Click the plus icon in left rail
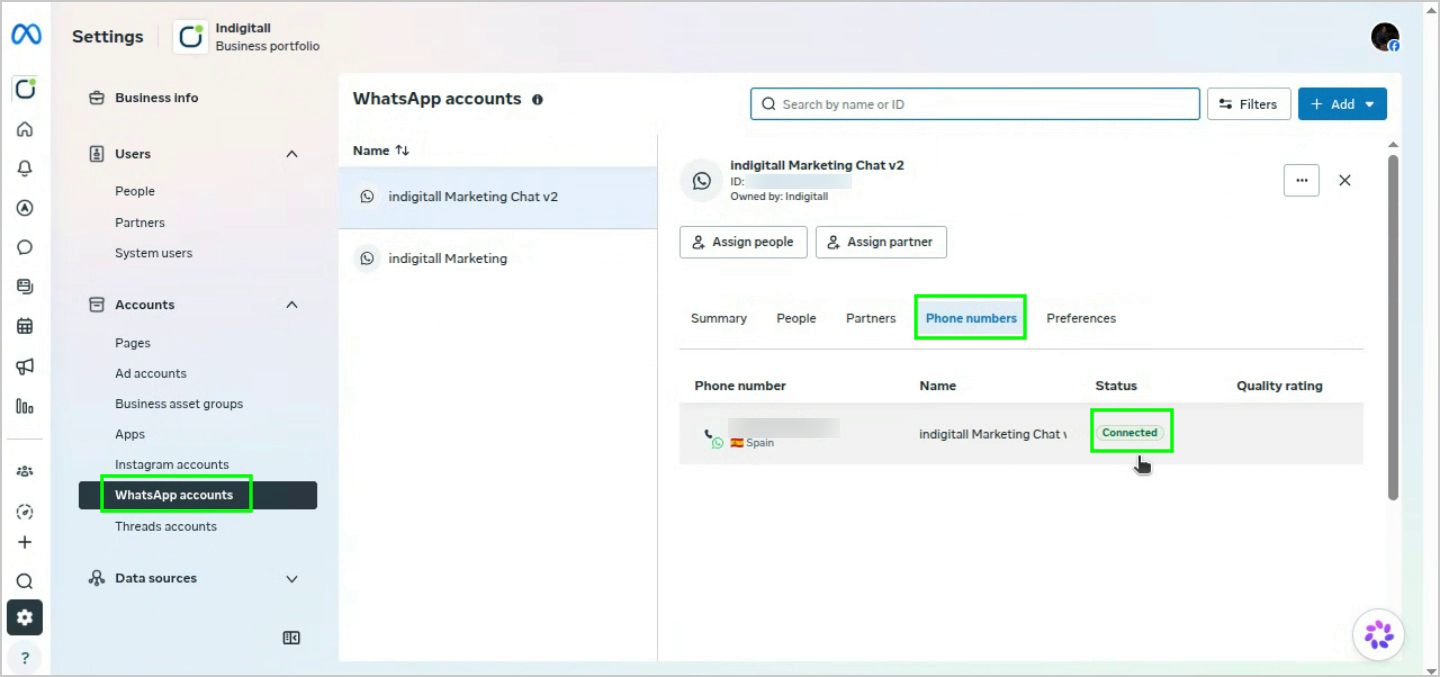 pyautogui.click(x=25, y=542)
